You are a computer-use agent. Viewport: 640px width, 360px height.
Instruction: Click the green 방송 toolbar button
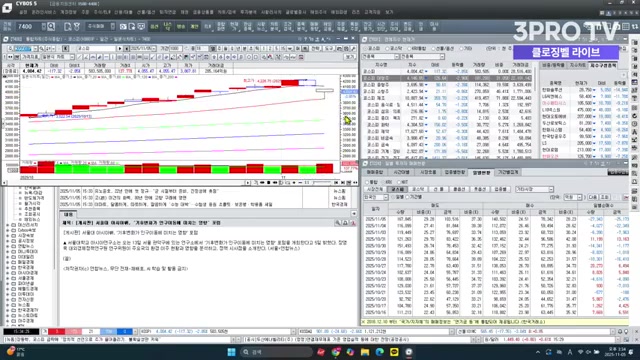[181, 27]
